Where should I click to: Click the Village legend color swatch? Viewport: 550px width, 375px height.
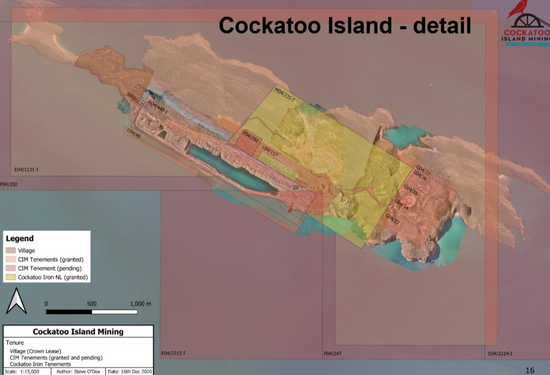[11, 250]
